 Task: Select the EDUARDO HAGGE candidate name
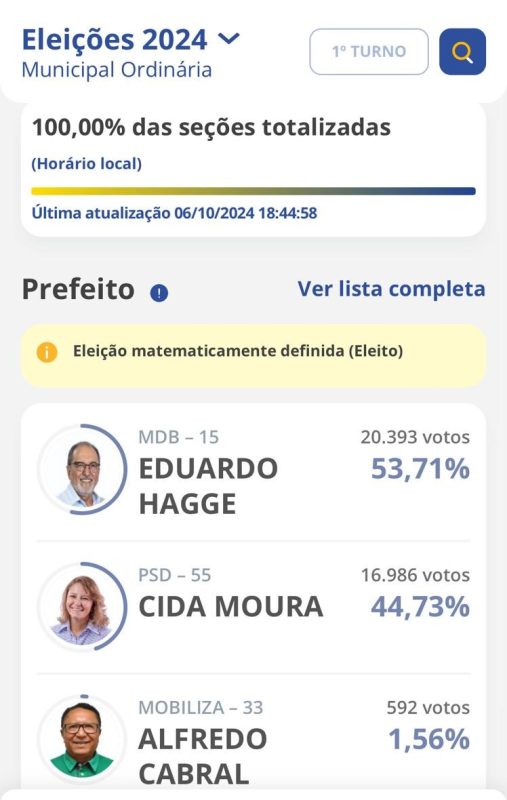208,486
